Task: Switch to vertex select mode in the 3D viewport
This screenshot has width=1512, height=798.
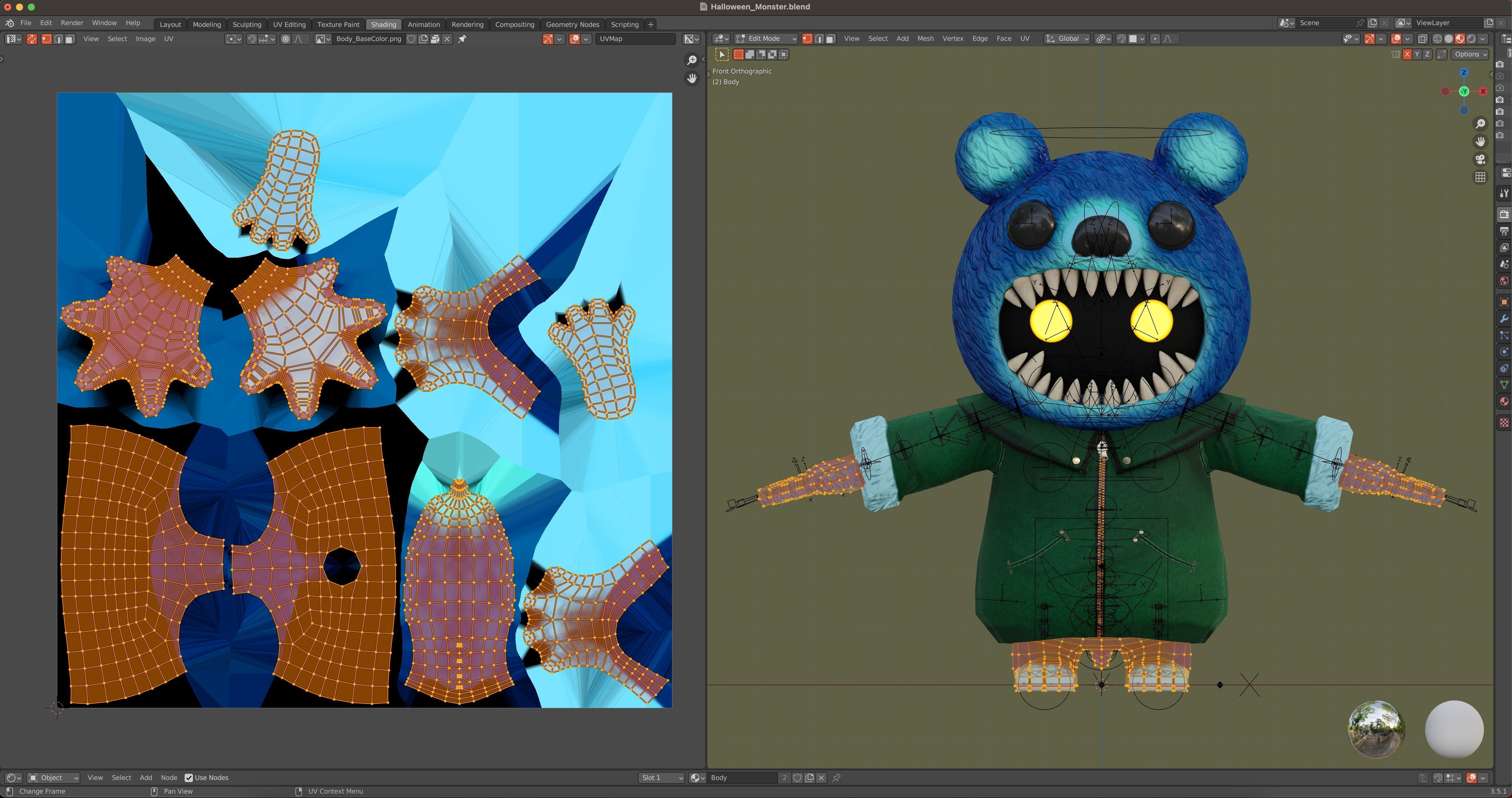Action: (x=807, y=39)
